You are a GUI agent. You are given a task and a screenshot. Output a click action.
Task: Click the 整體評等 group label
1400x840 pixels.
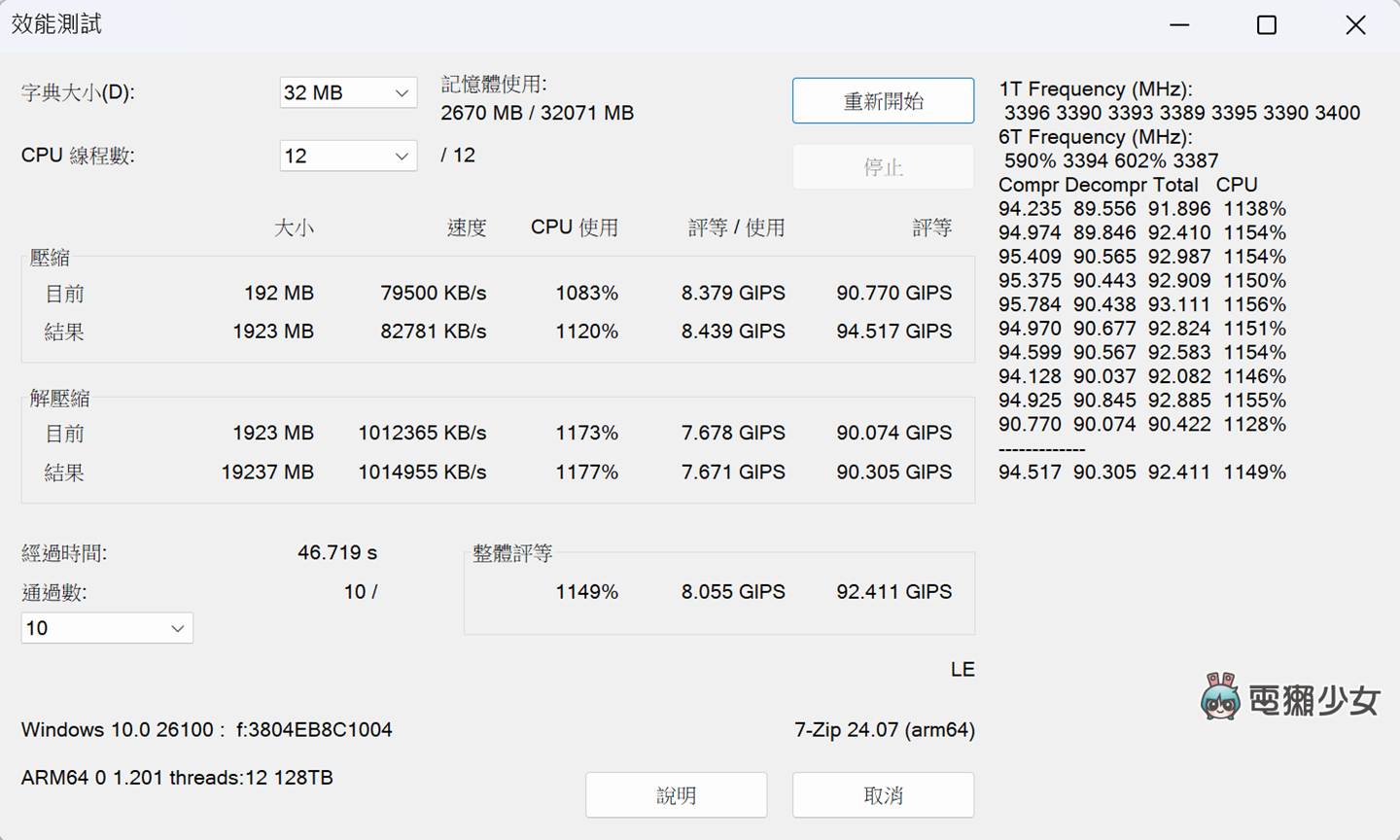coord(512,553)
